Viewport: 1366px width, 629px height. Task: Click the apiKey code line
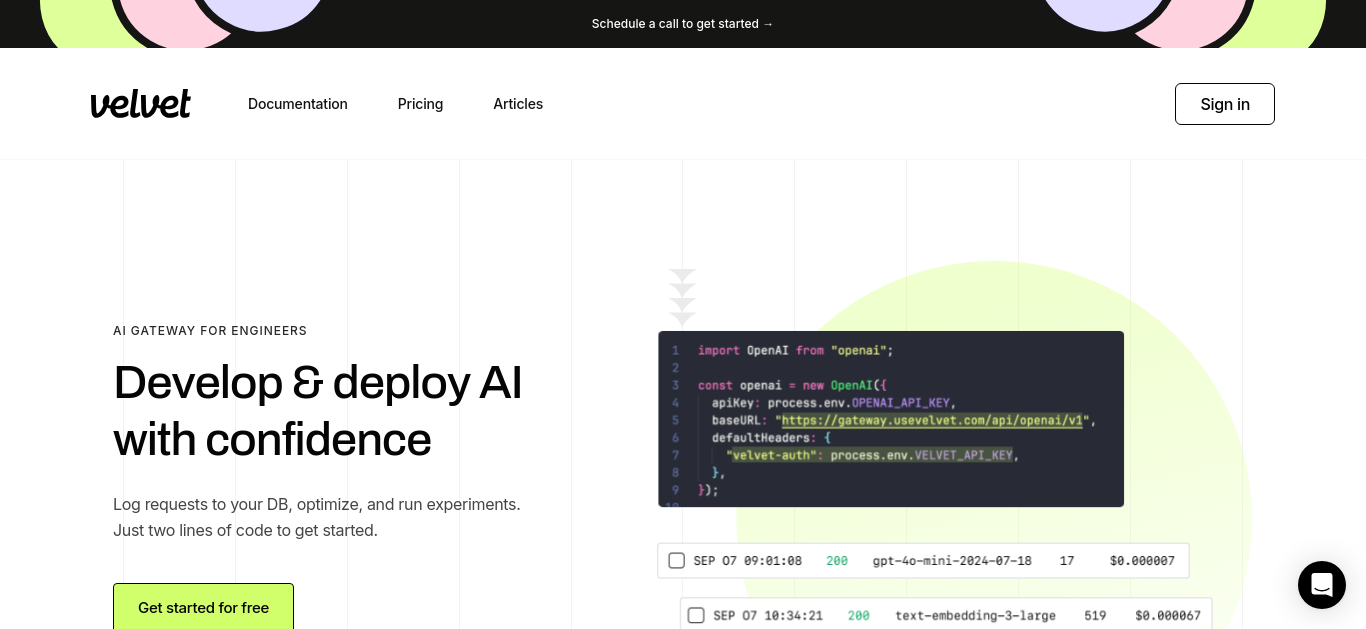[834, 402]
